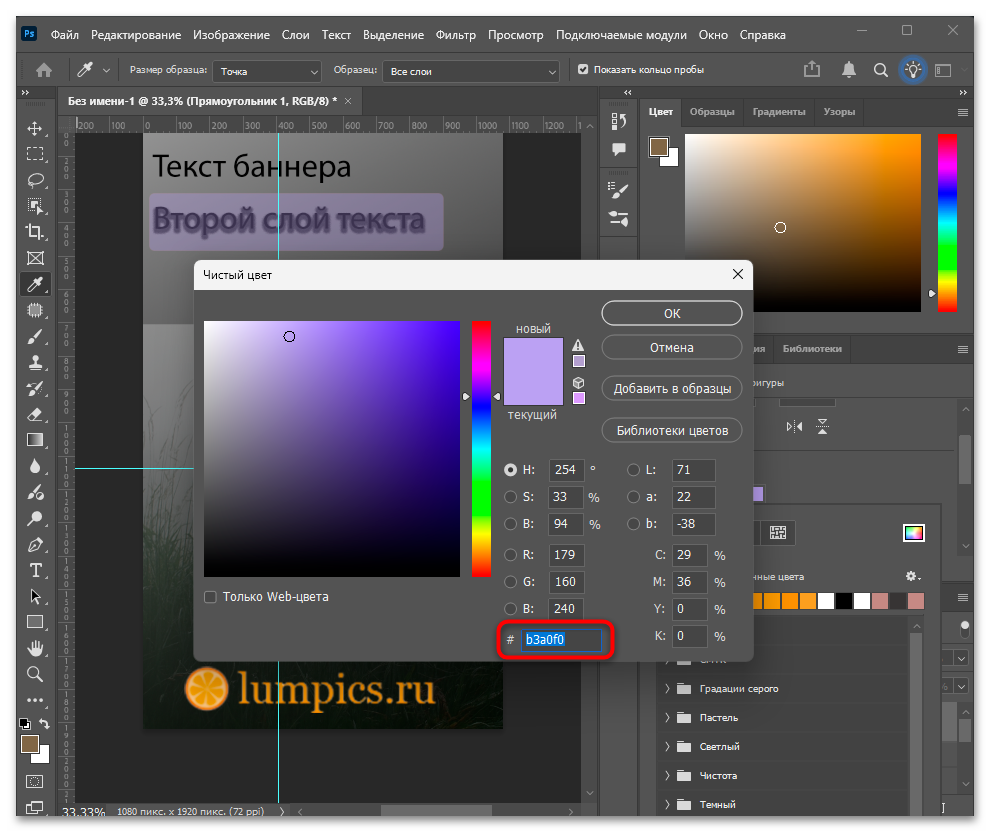Select the L: lightness radio button
The image size is (990, 832).
633,470
